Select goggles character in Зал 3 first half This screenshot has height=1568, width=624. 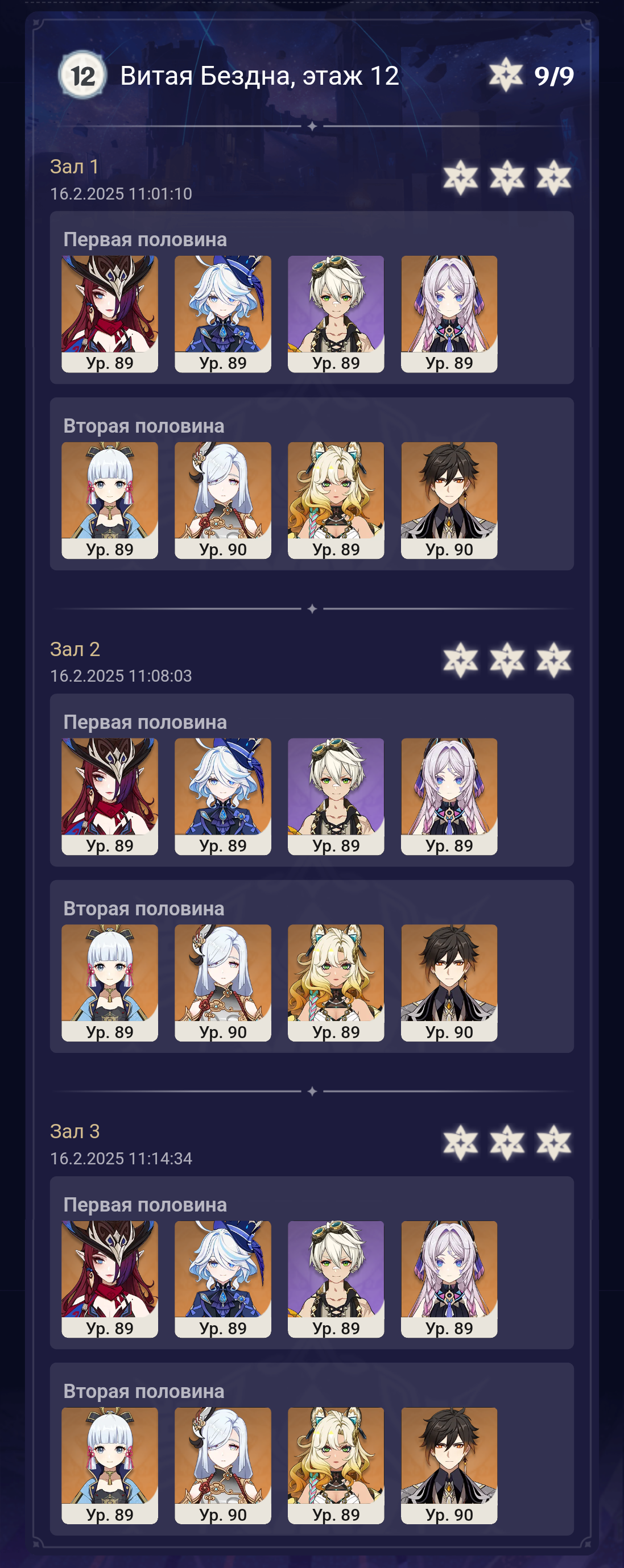[x=336, y=1279]
